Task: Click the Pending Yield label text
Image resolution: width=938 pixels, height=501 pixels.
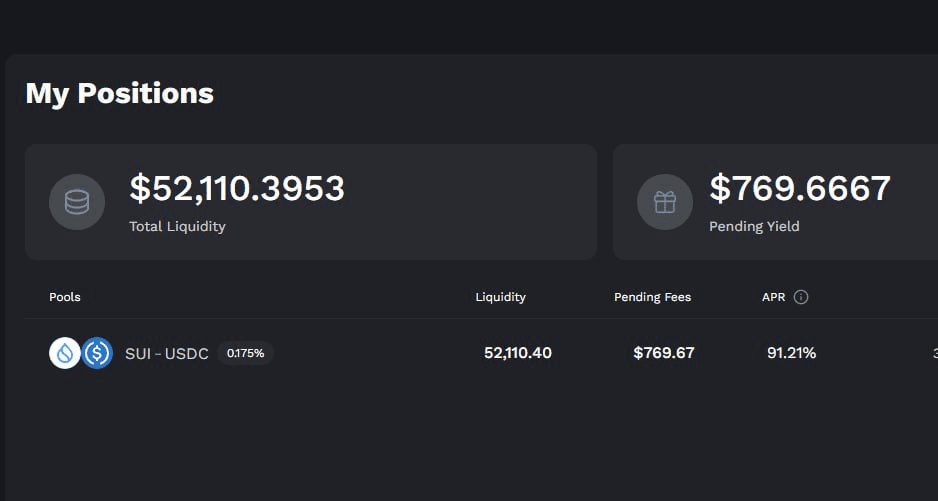Action: (x=754, y=226)
